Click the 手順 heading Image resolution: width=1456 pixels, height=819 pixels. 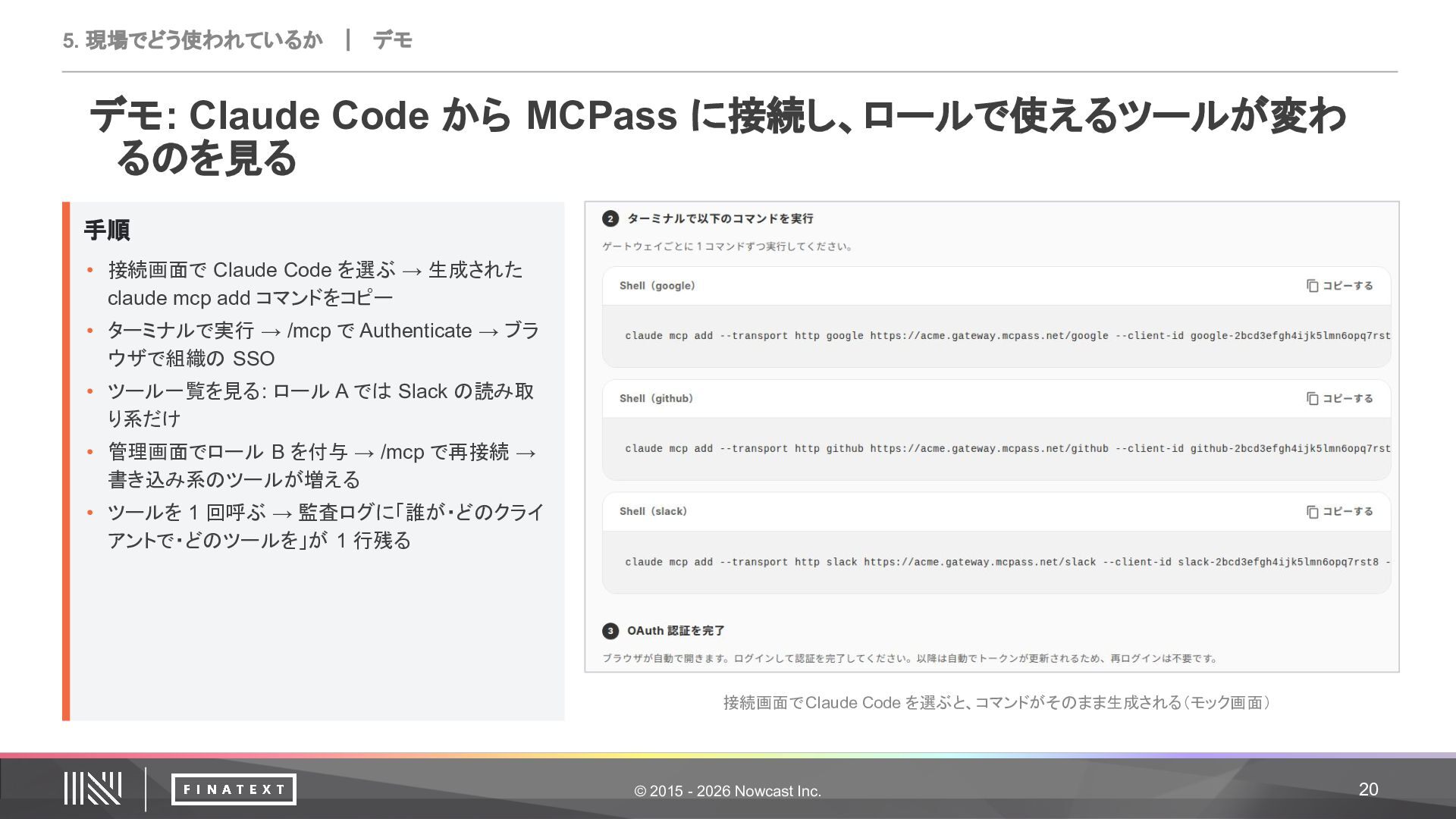coord(107,230)
